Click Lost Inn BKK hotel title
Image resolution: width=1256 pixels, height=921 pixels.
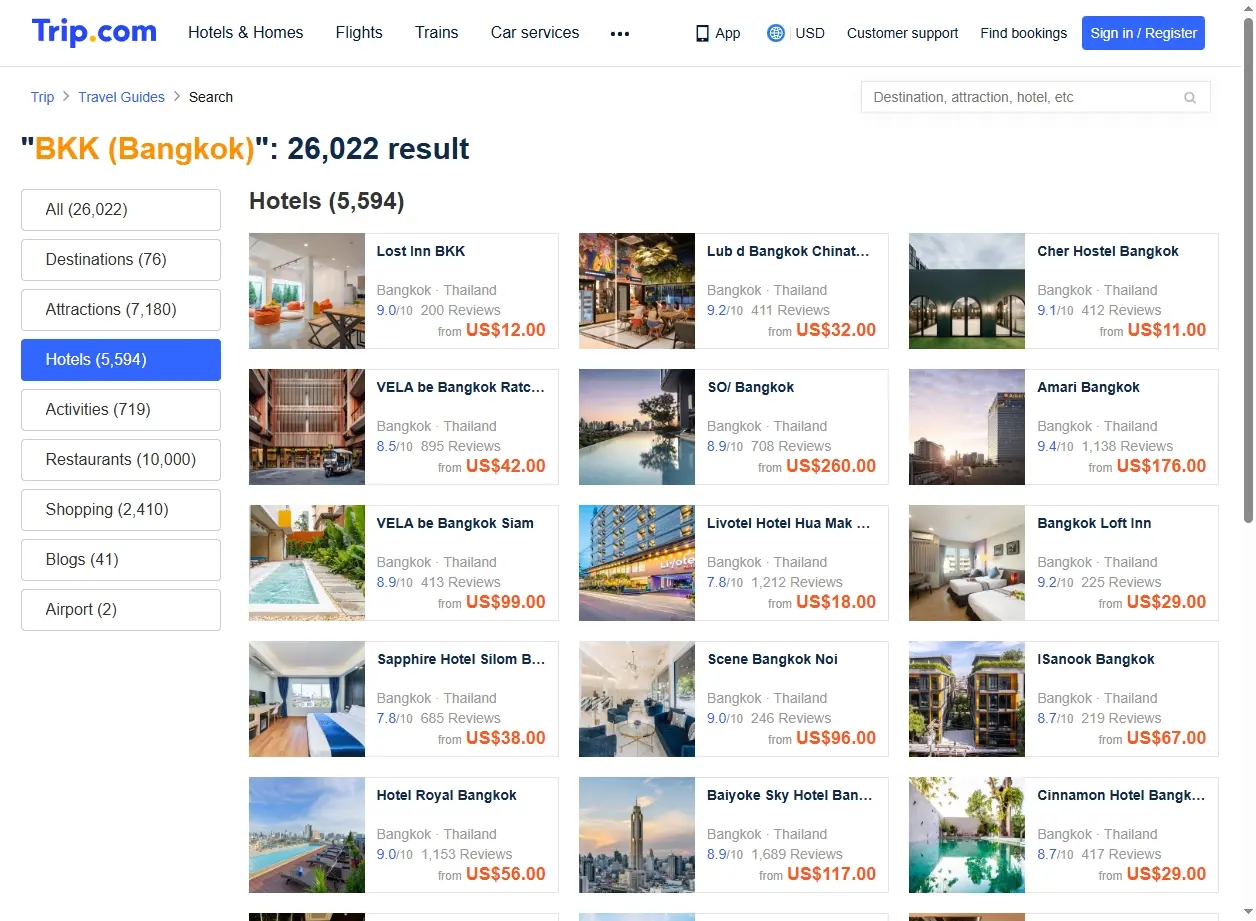421,251
